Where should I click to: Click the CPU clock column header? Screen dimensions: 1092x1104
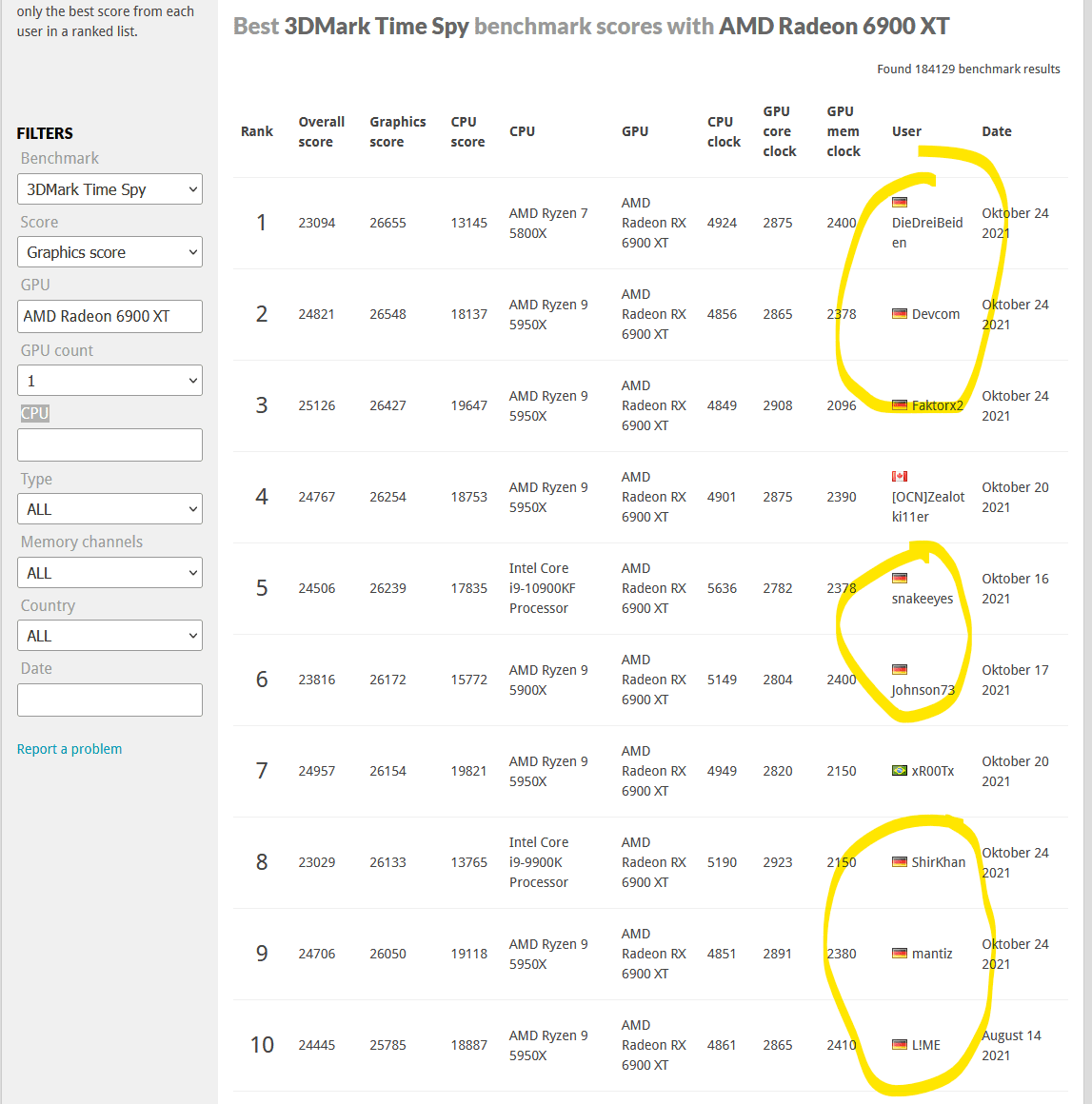pyautogui.click(x=724, y=131)
